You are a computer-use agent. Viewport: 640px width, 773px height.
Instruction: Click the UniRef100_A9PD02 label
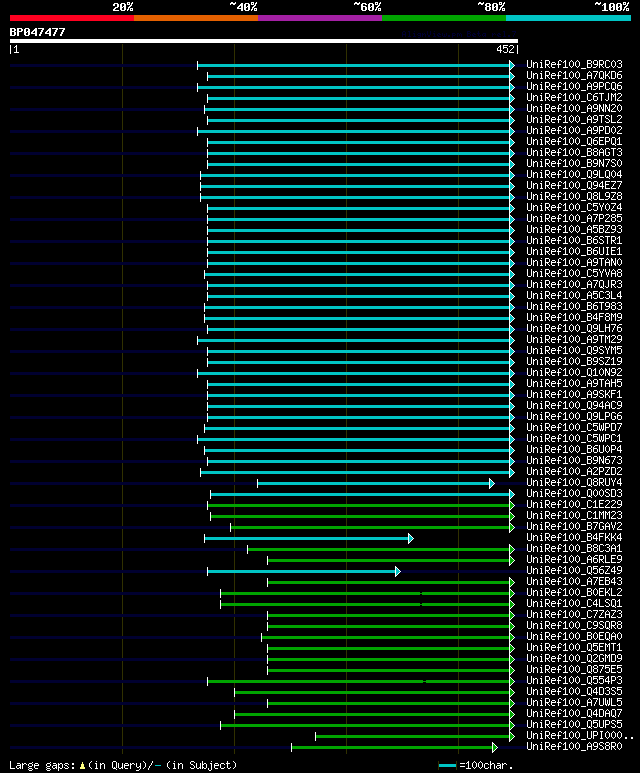click(574, 131)
